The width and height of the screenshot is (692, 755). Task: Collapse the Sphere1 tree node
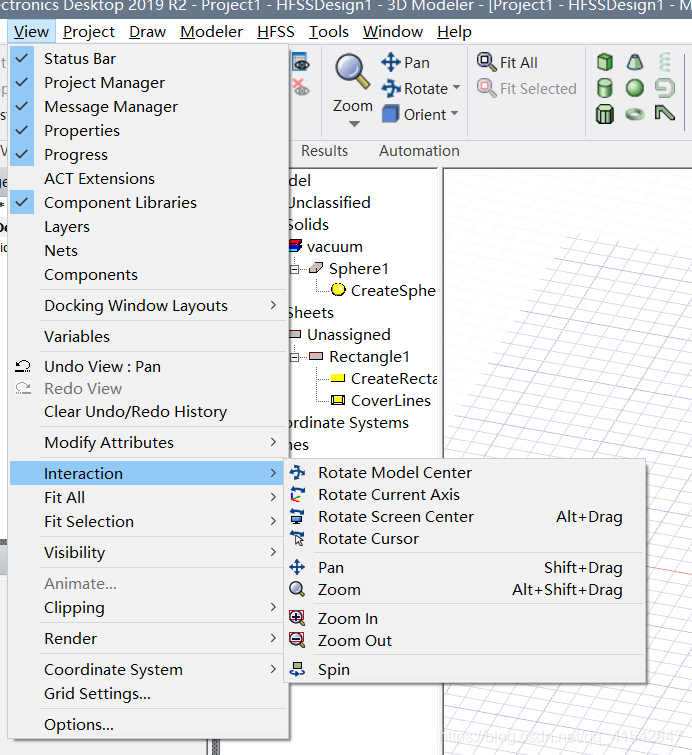tap(295, 269)
